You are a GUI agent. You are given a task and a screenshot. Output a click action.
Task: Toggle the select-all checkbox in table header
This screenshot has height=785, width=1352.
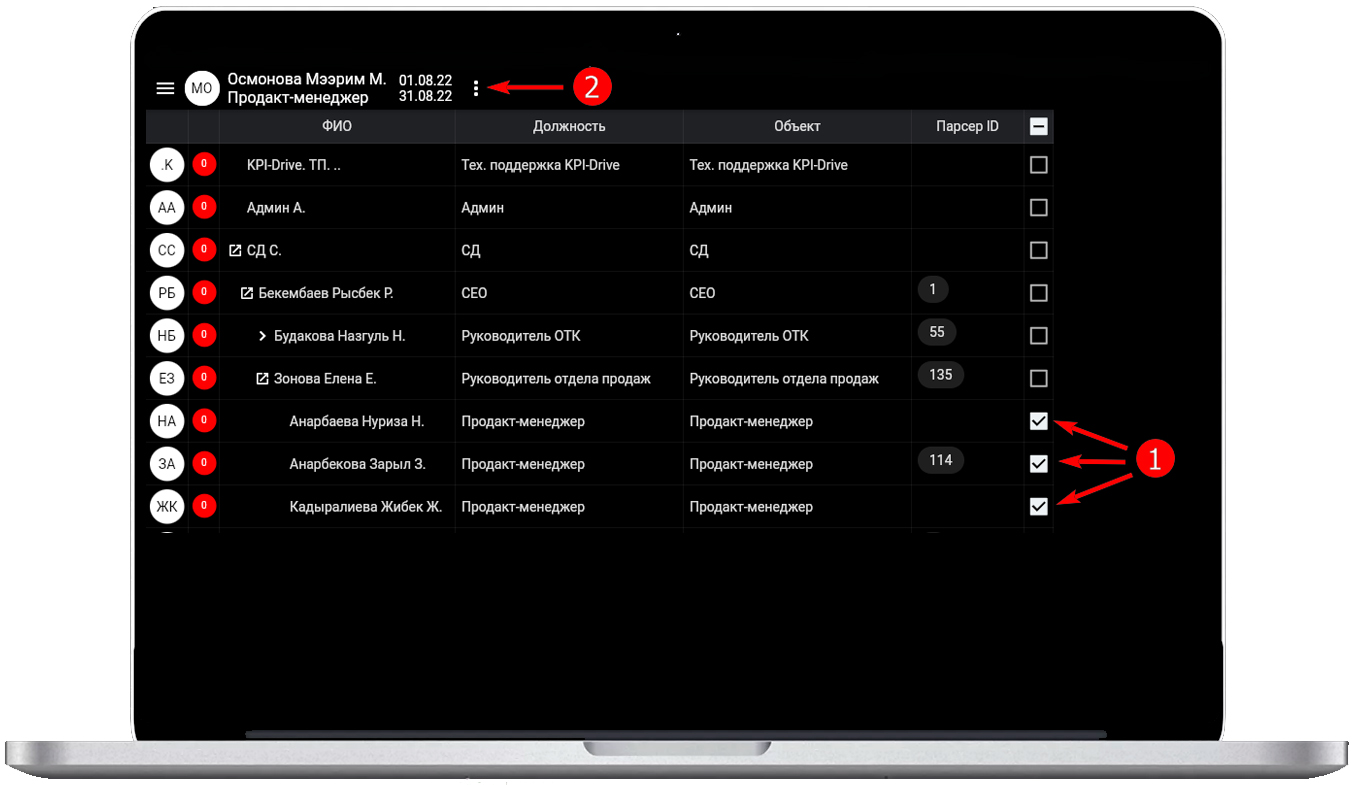coord(1038,127)
